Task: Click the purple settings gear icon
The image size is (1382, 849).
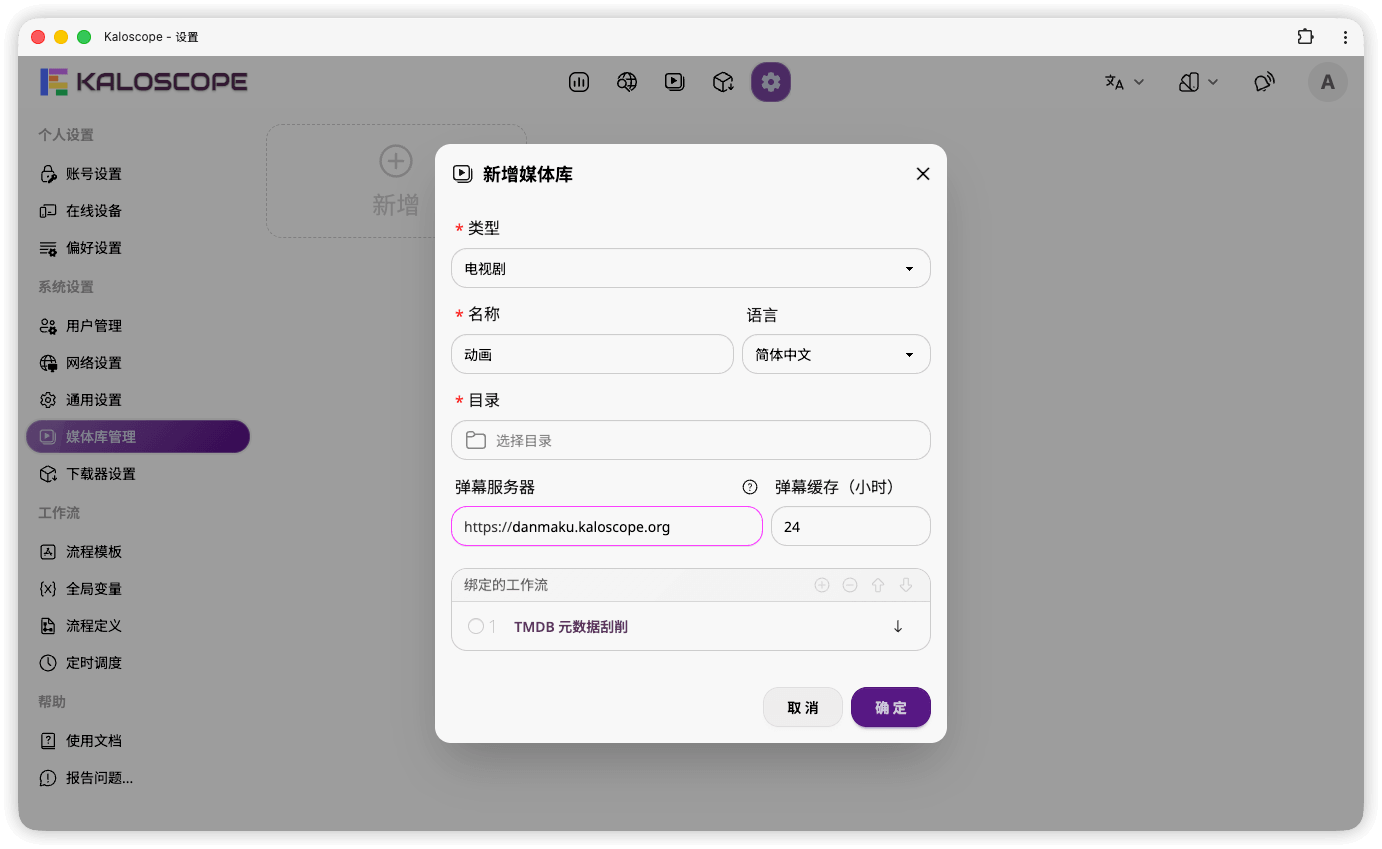Action: 771,82
